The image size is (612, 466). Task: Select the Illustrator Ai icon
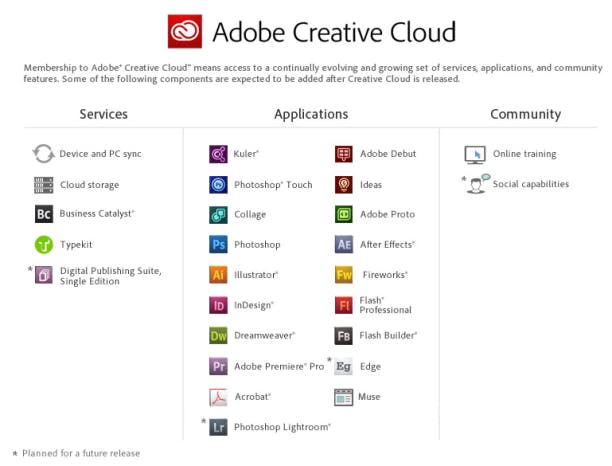(x=218, y=275)
